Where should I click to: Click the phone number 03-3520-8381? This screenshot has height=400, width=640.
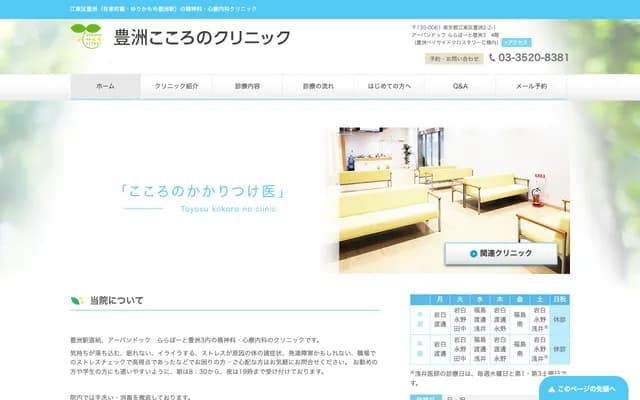535,58
